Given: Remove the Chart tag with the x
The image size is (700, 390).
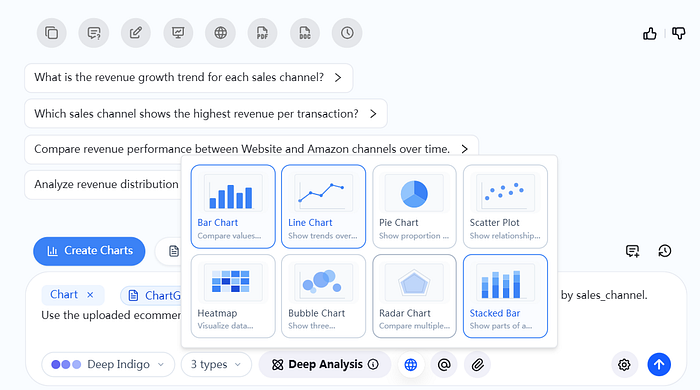Looking at the screenshot, I should 90,295.
